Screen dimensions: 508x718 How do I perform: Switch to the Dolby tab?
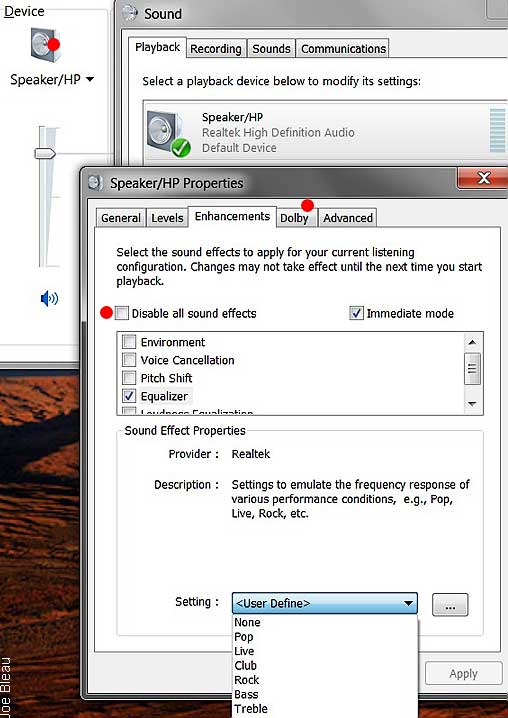pos(294,218)
